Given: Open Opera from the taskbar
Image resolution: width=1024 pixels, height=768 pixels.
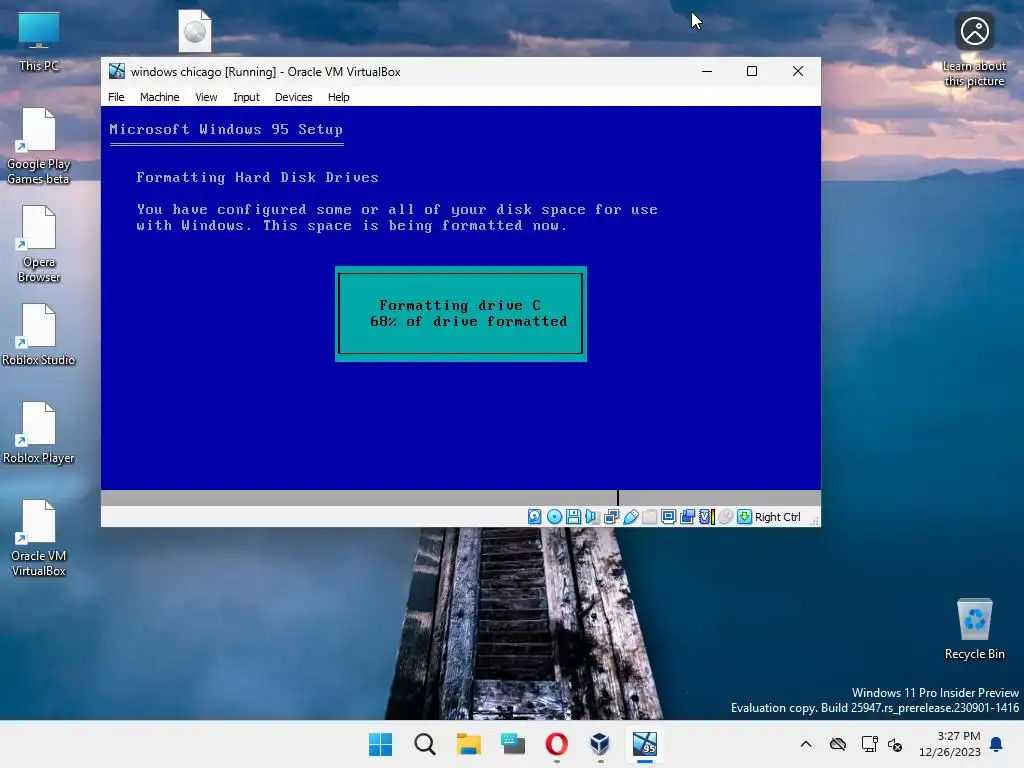Looking at the screenshot, I should pos(556,744).
